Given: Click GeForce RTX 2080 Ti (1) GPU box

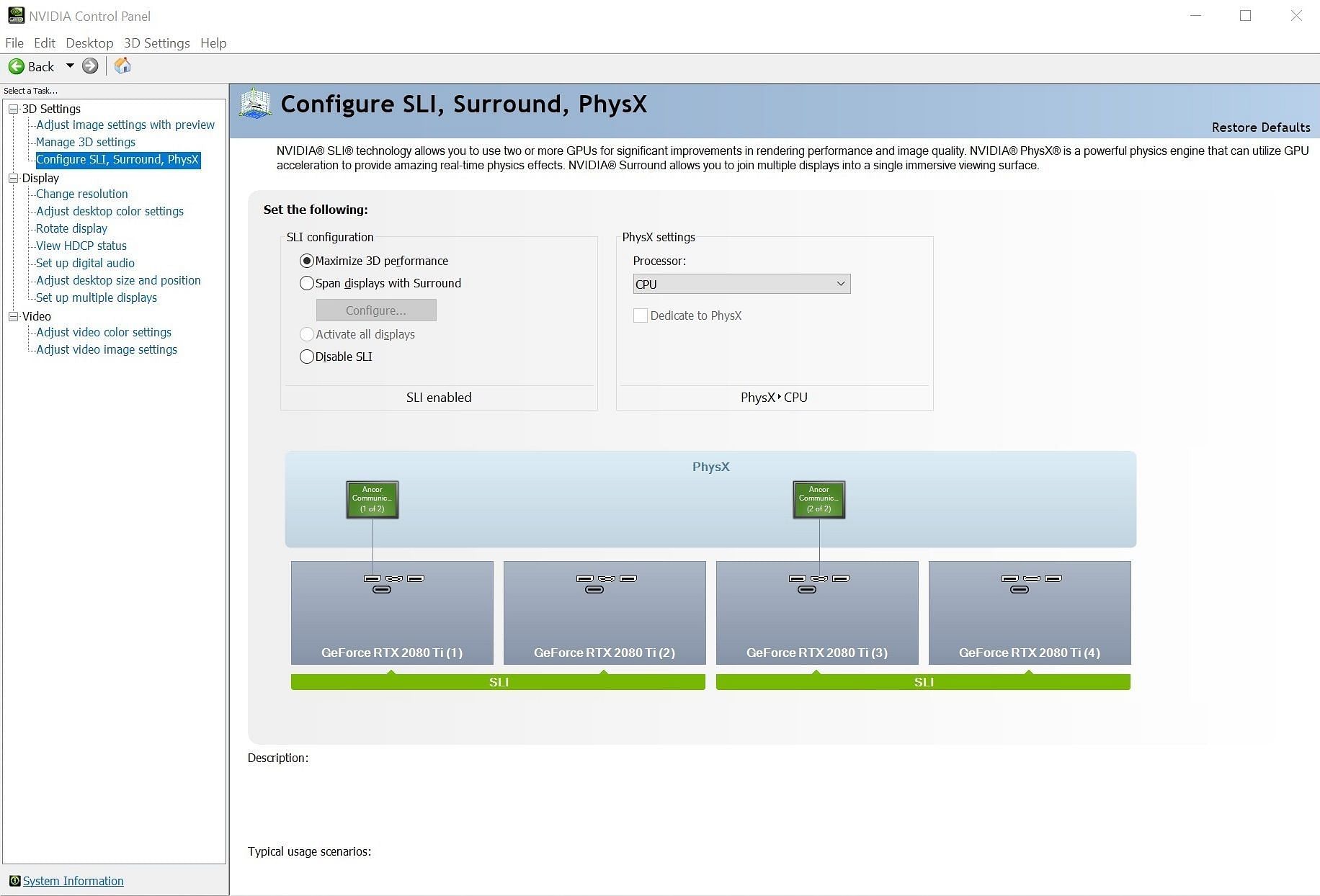Looking at the screenshot, I should coord(392,613).
